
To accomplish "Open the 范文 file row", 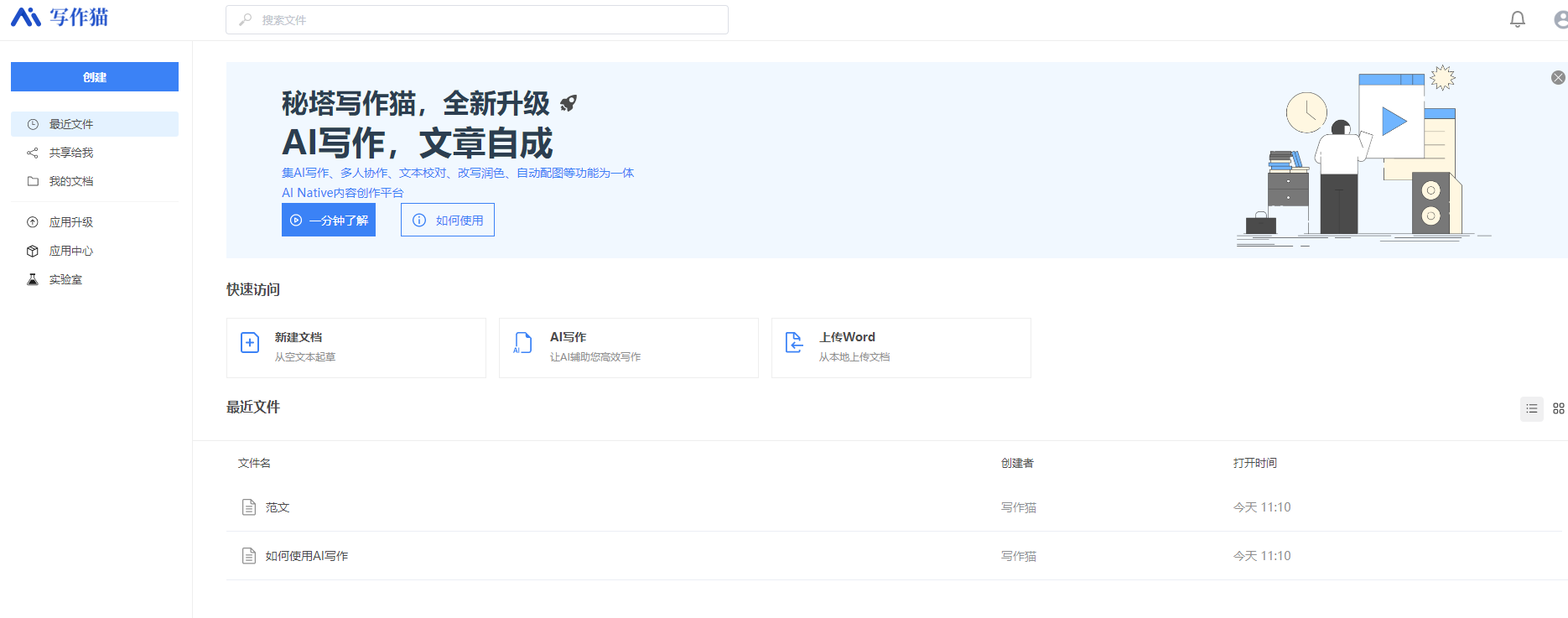I will pos(278,507).
